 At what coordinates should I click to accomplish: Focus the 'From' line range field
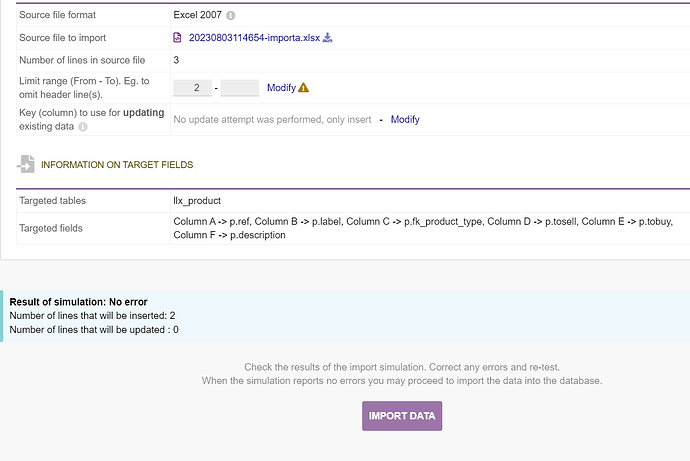click(193, 88)
